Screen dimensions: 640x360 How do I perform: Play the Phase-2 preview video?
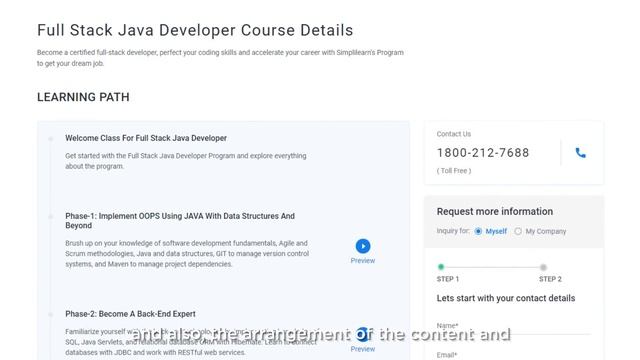(x=363, y=334)
